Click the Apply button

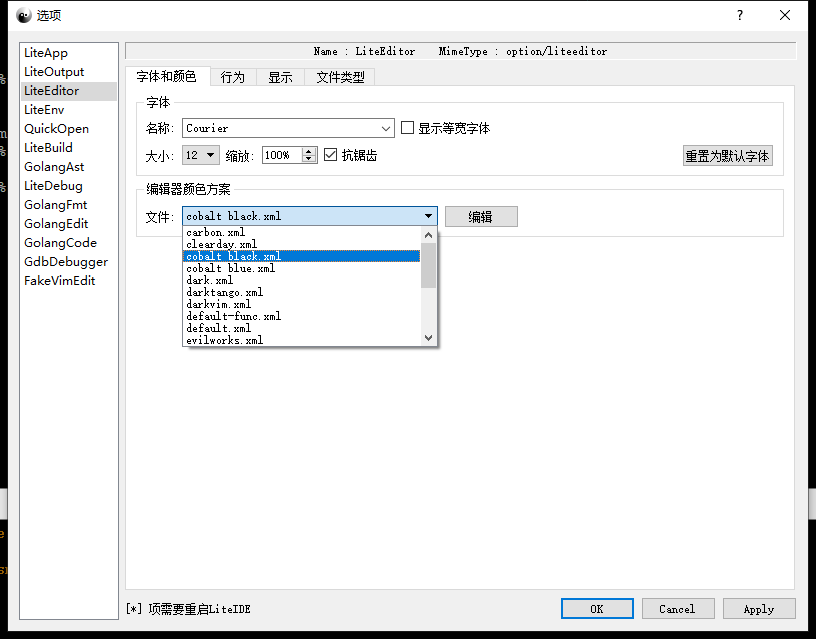click(759, 609)
